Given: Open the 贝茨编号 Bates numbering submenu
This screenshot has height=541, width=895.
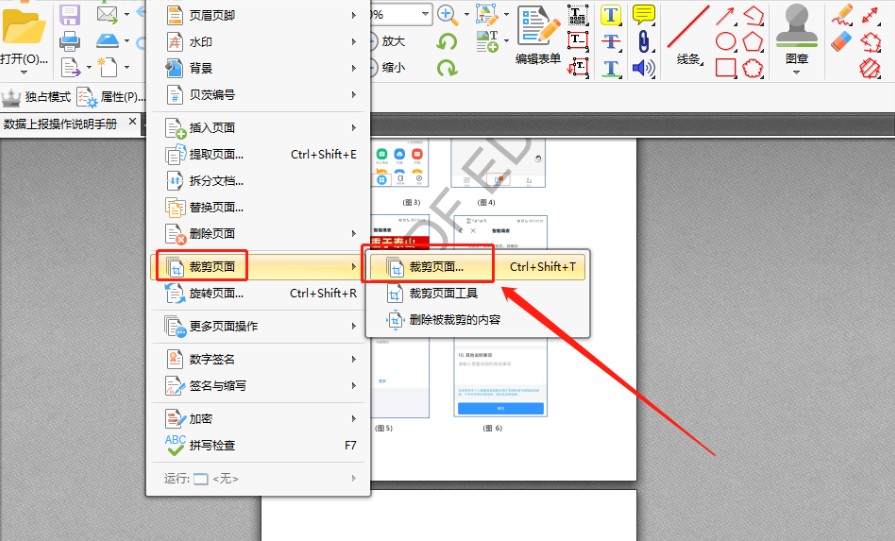Looking at the screenshot, I should [258, 95].
